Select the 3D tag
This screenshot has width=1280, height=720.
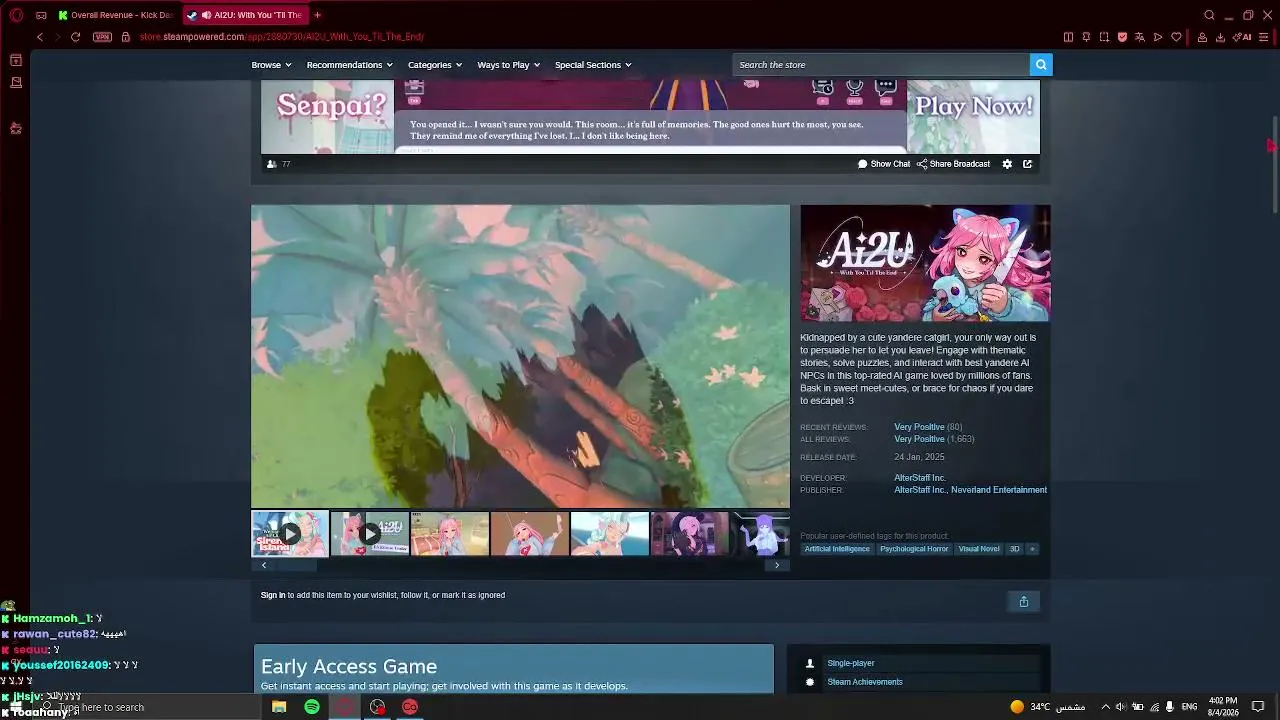click(1015, 549)
